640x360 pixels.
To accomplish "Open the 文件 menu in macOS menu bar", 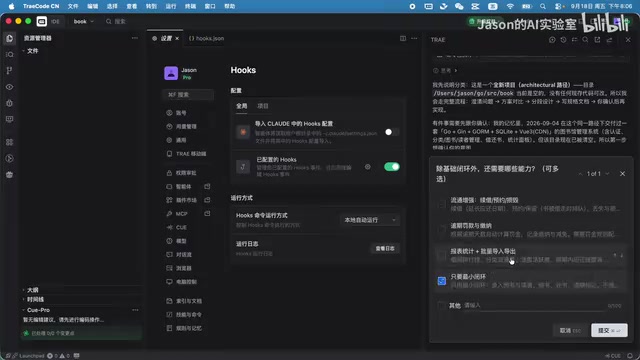I will click(73, 7).
